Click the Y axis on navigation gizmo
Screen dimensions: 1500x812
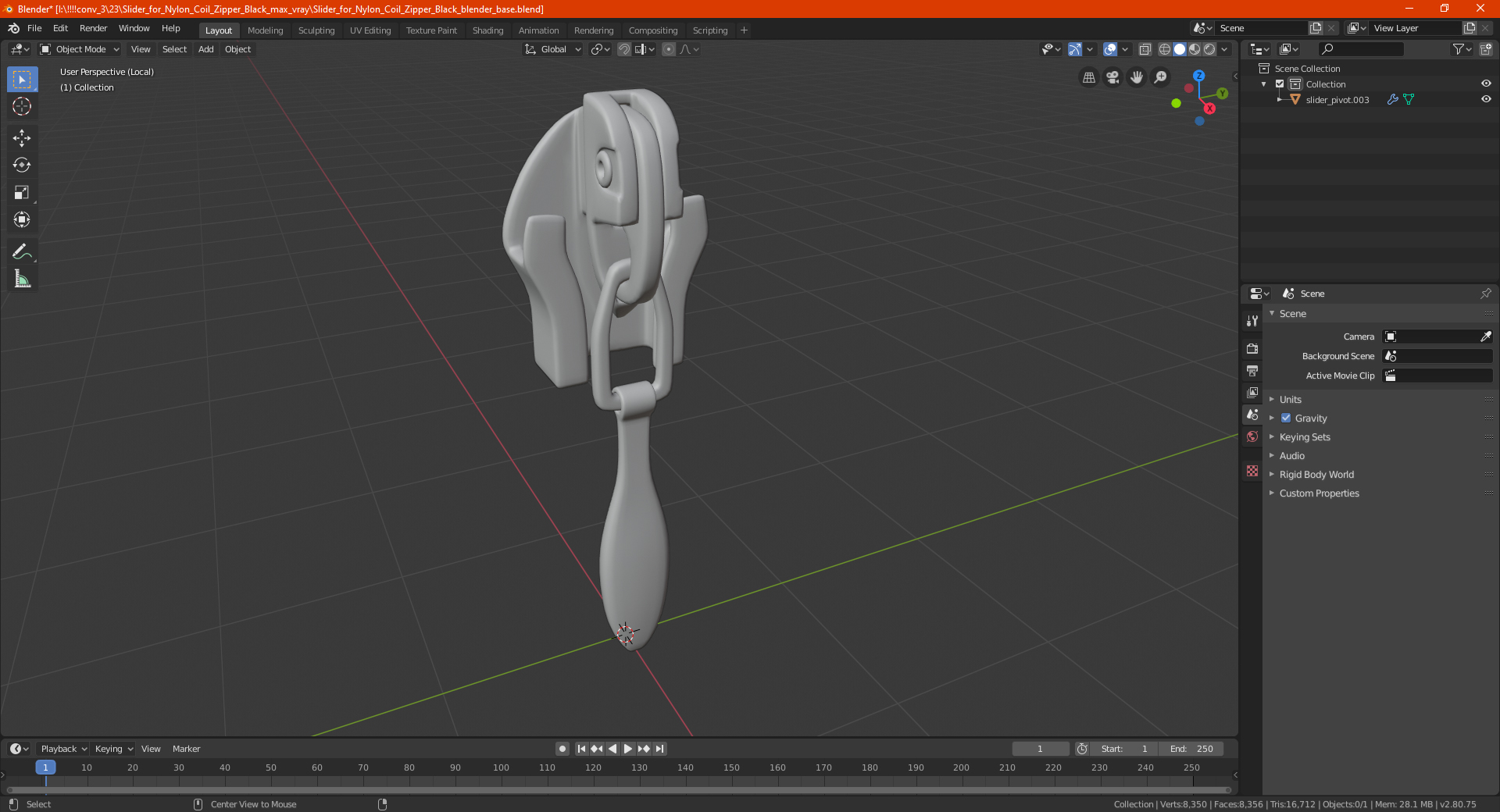pyautogui.click(x=1223, y=94)
